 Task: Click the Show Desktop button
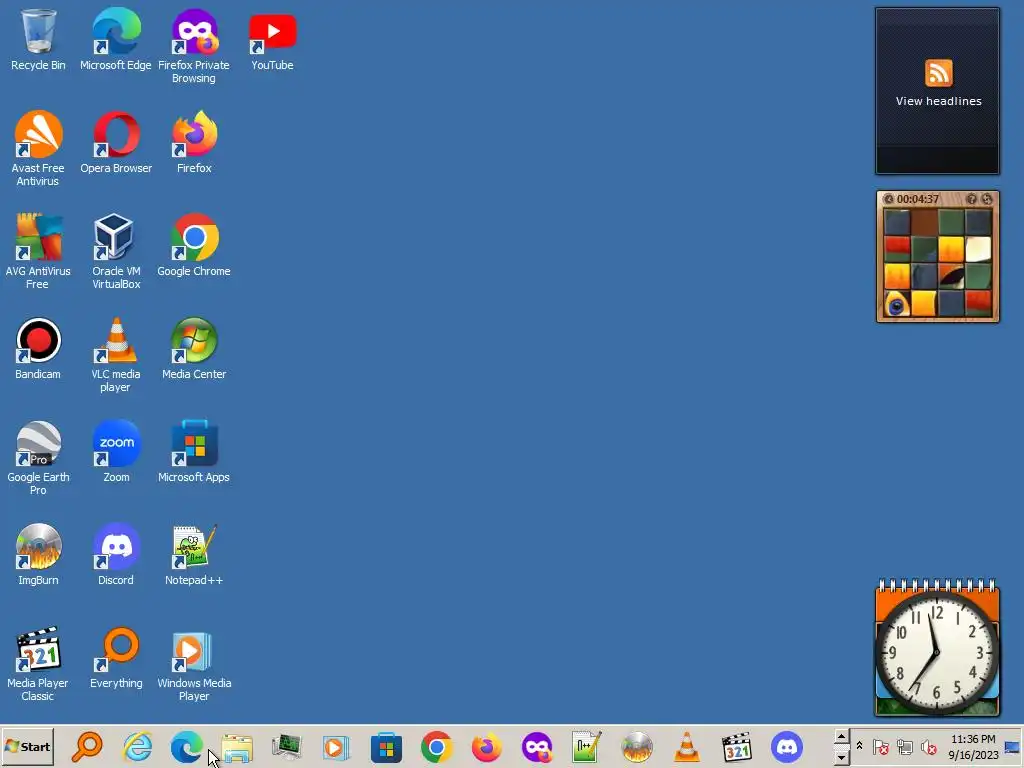(1013, 747)
